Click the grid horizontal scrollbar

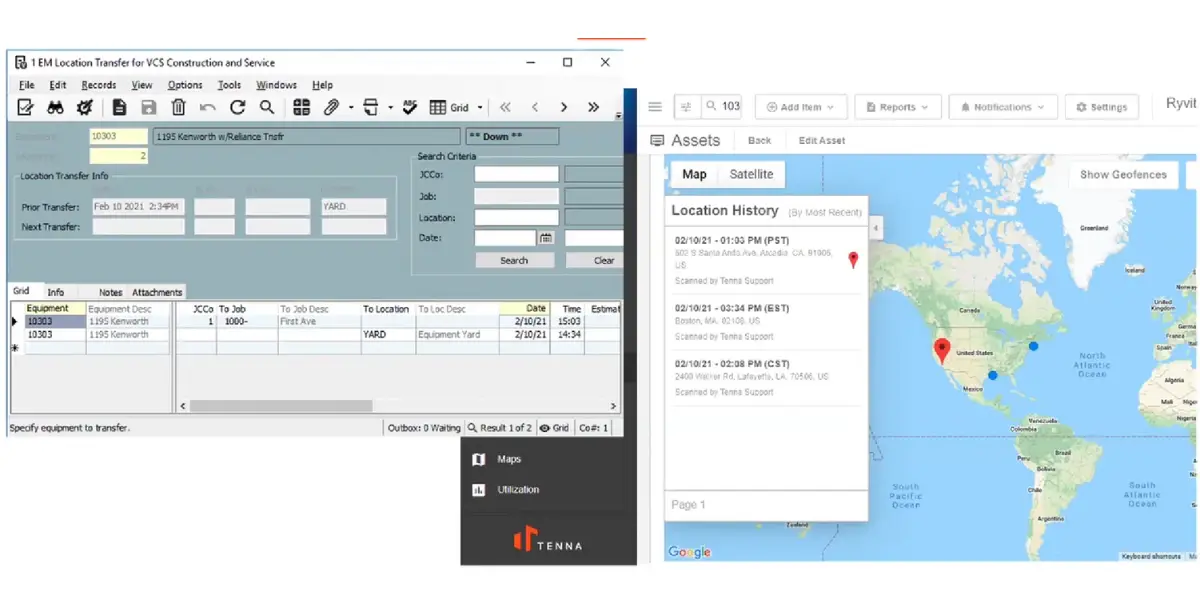point(280,406)
